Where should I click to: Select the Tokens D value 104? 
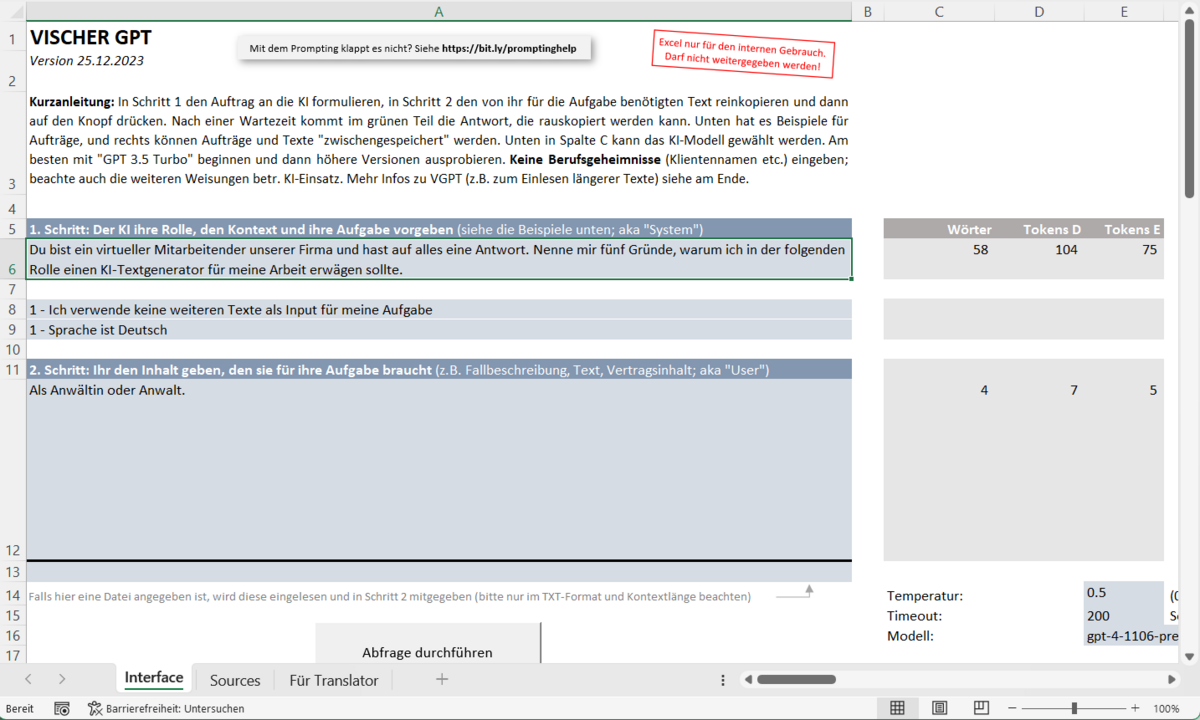point(1066,250)
